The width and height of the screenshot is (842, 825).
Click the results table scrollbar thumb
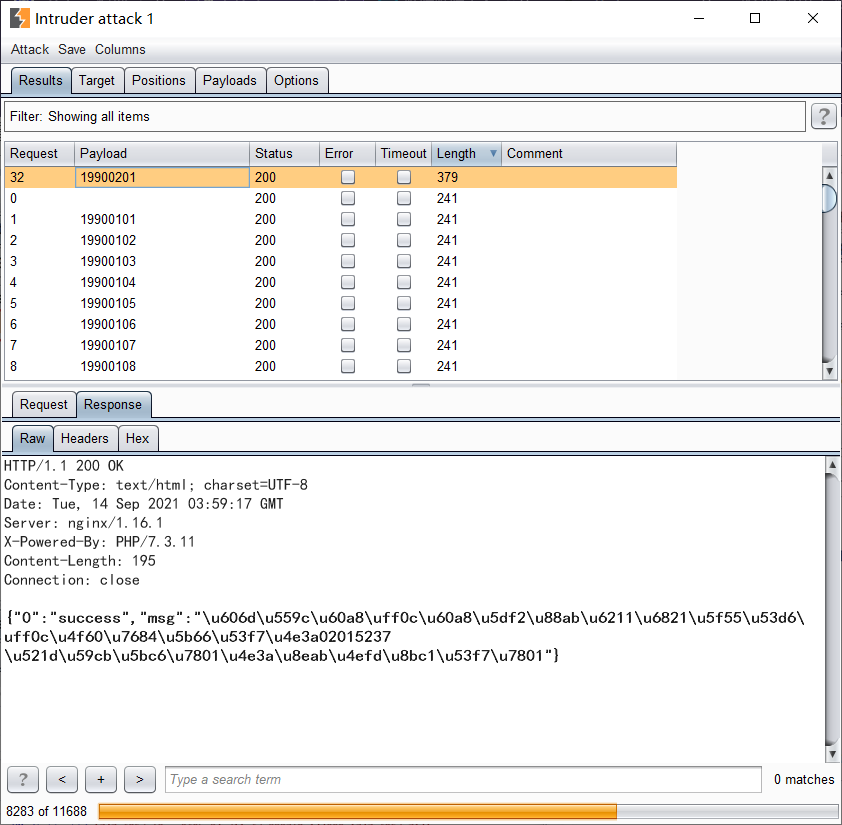click(830, 199)
